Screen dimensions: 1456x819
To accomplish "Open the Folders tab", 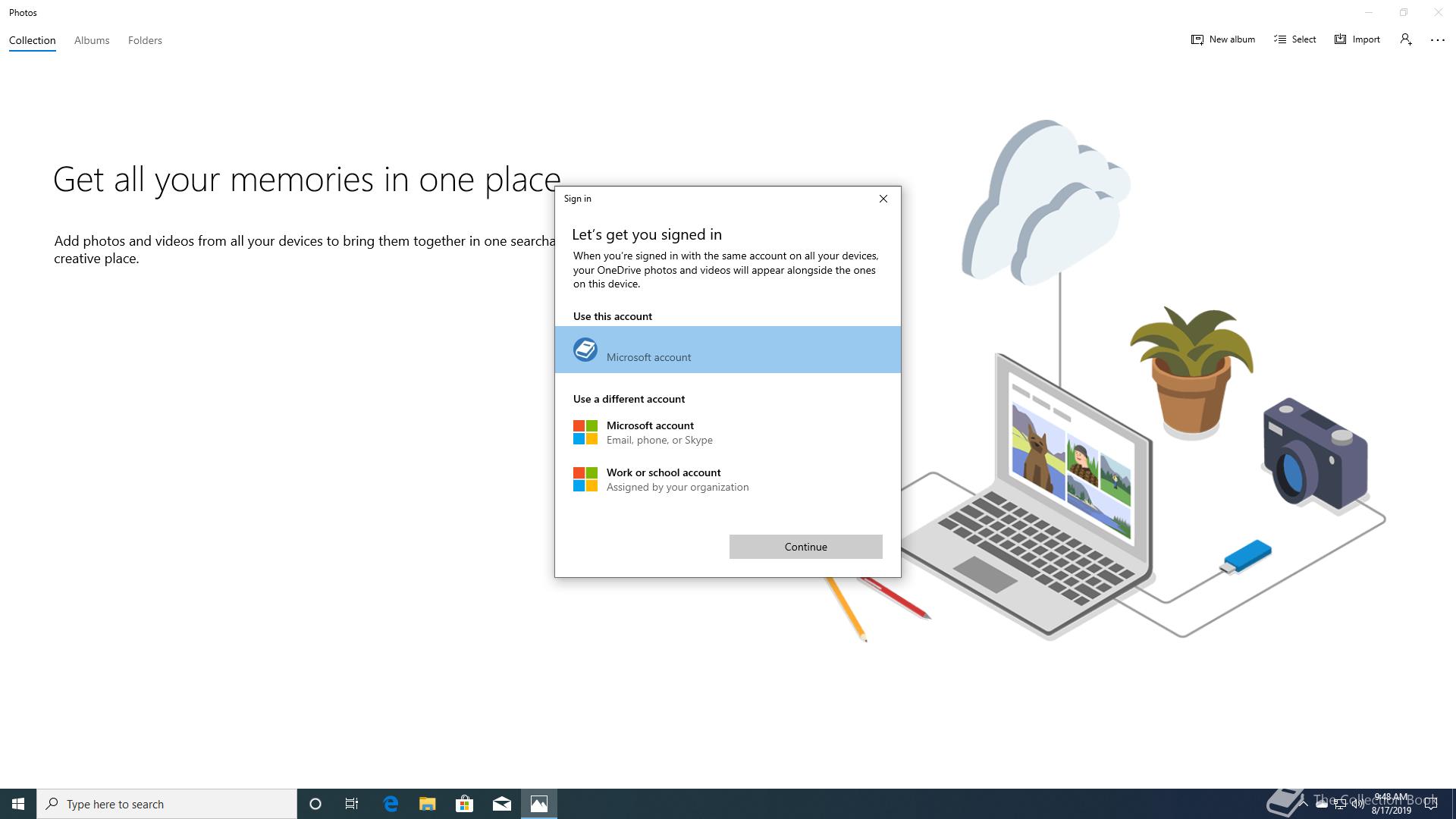I will (145, 40).
